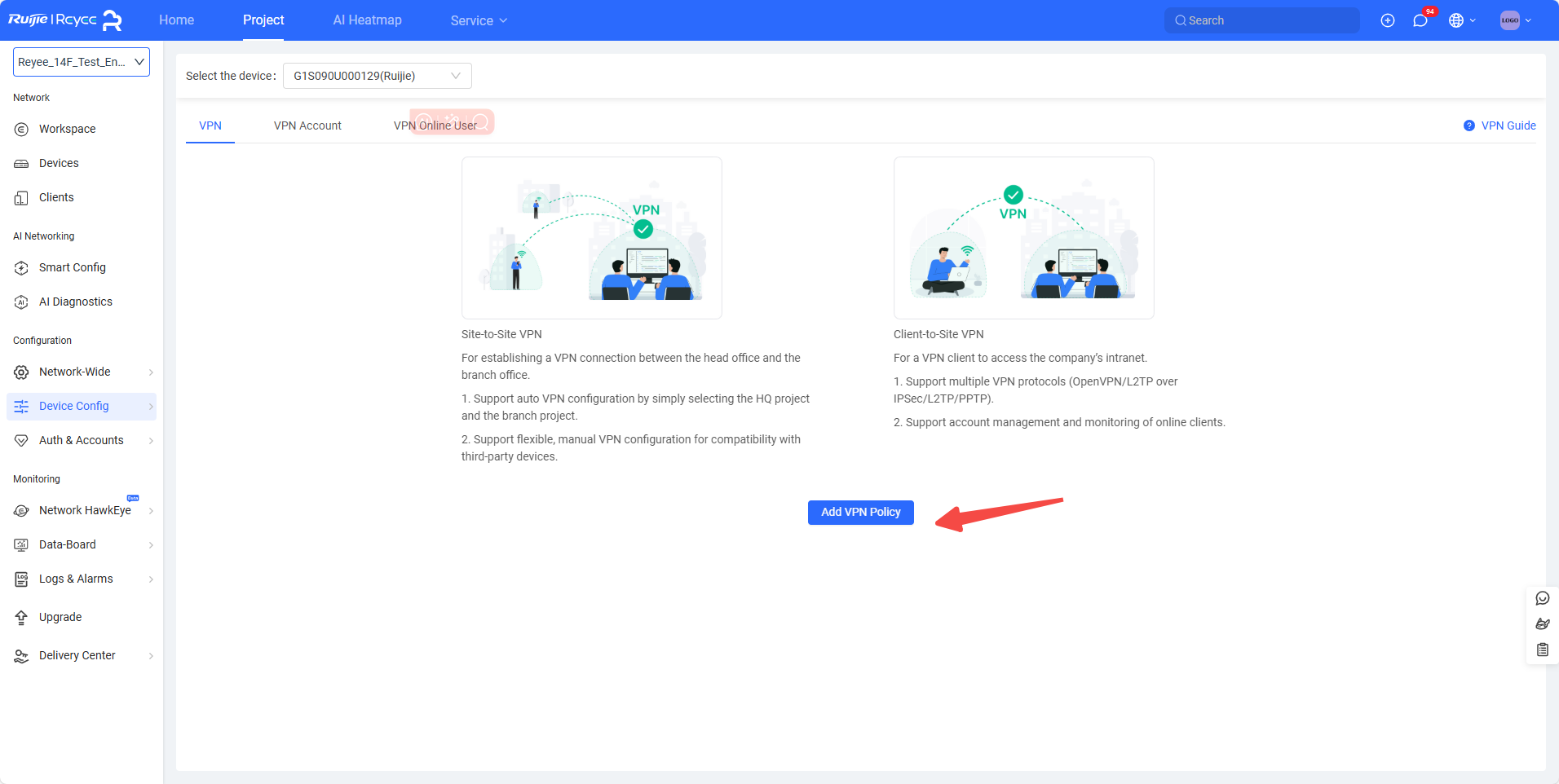Open Smart Config in the sidebar

pyautogui.click(x=73, y=267)
